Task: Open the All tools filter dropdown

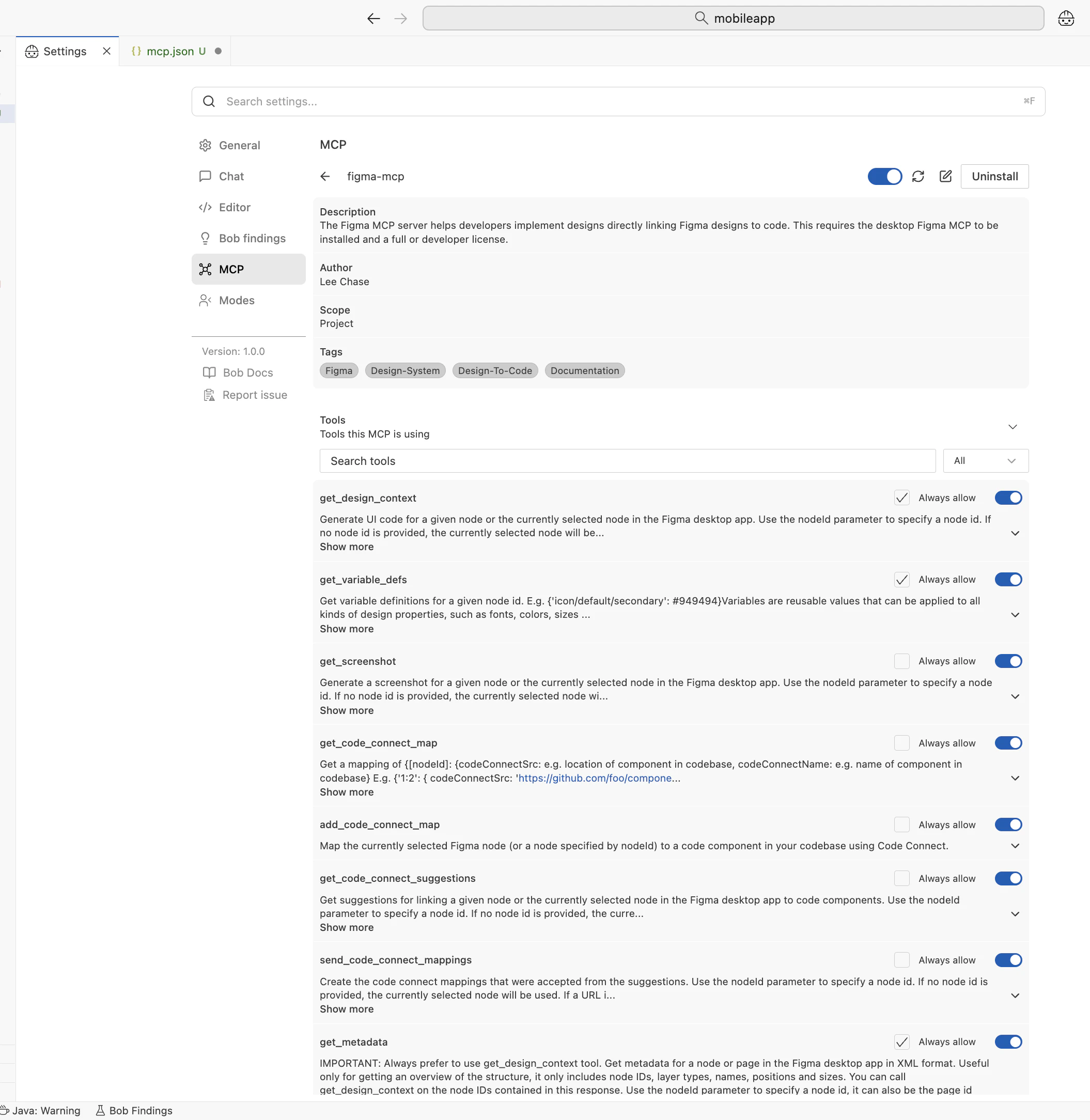Action: tap(985, 460)
